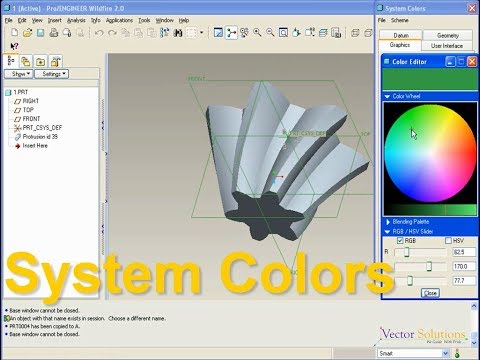Click the green brightness bar below wheel
Viewport: 480px width, 360px height.
click(x=430, y=209)
